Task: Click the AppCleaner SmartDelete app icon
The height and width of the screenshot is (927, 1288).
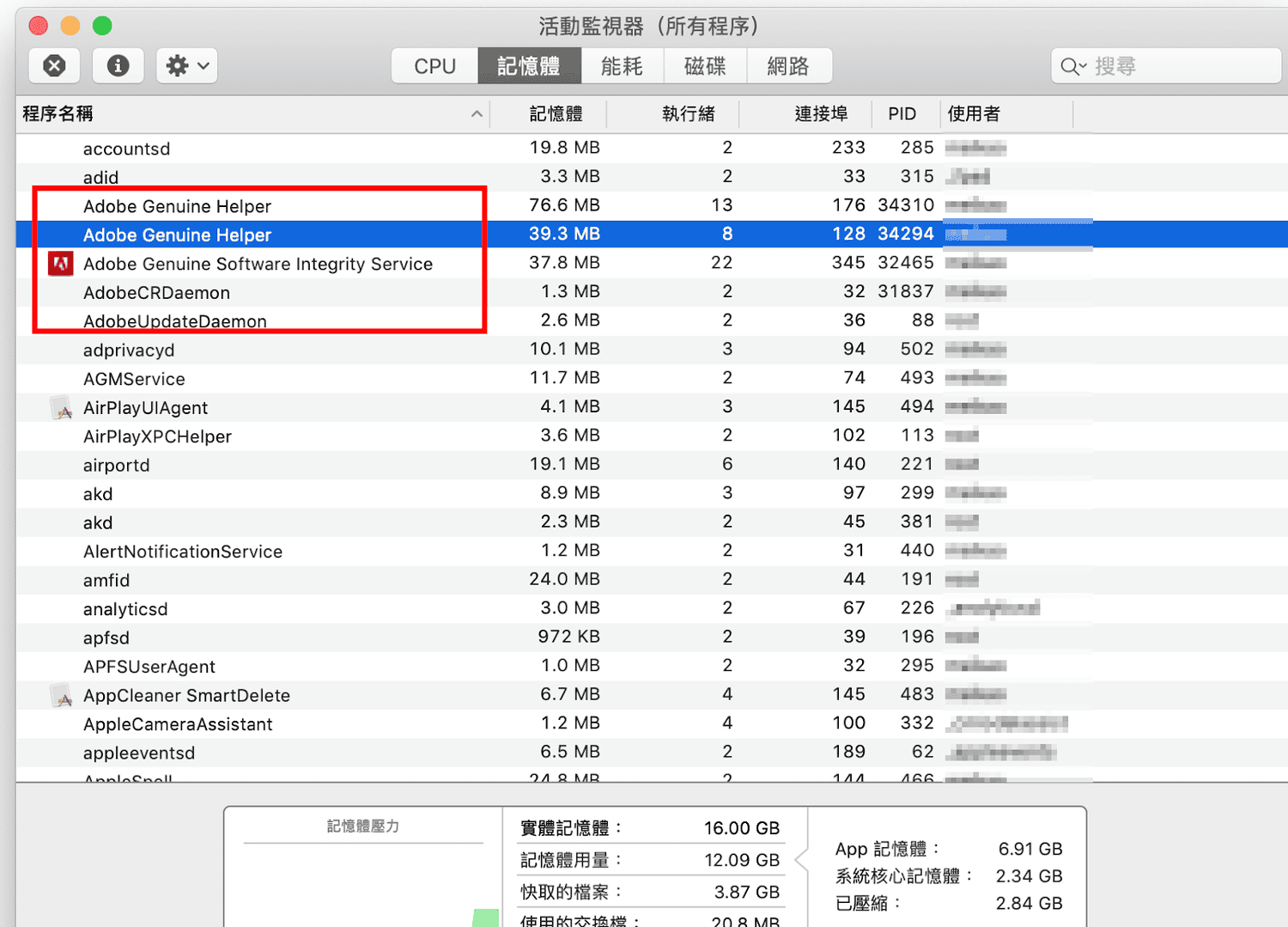Action: (61, 696)
